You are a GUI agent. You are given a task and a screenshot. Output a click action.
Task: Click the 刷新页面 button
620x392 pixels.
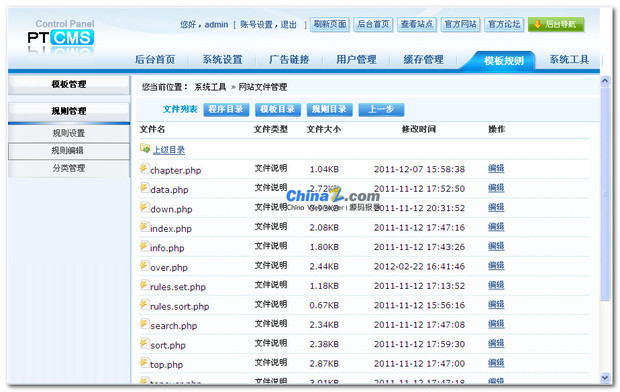point(330,25)
